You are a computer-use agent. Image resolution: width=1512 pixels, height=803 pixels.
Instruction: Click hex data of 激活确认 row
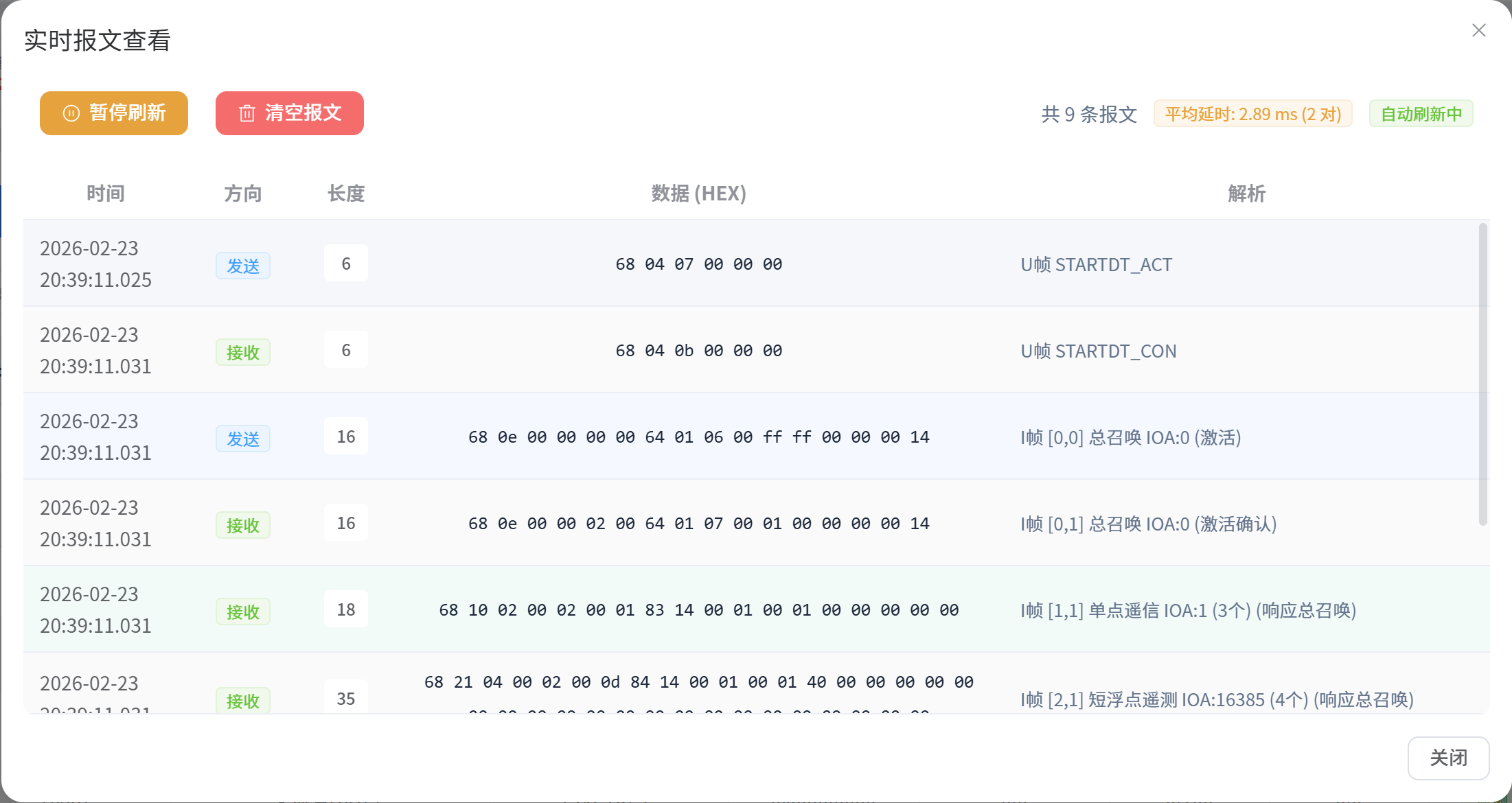tap(698, 524)
